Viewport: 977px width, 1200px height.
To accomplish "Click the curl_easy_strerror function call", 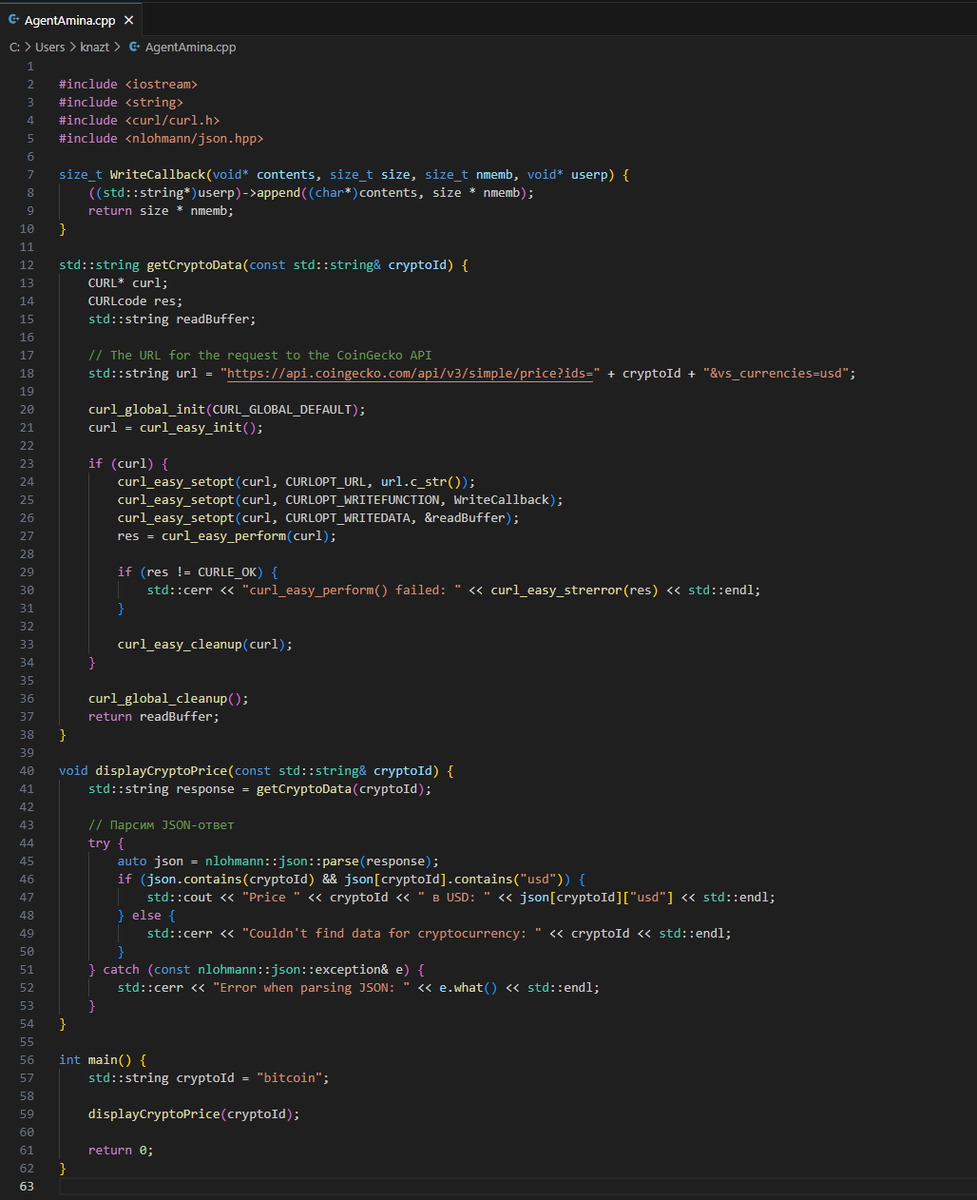I will click(x=557, y=590).
